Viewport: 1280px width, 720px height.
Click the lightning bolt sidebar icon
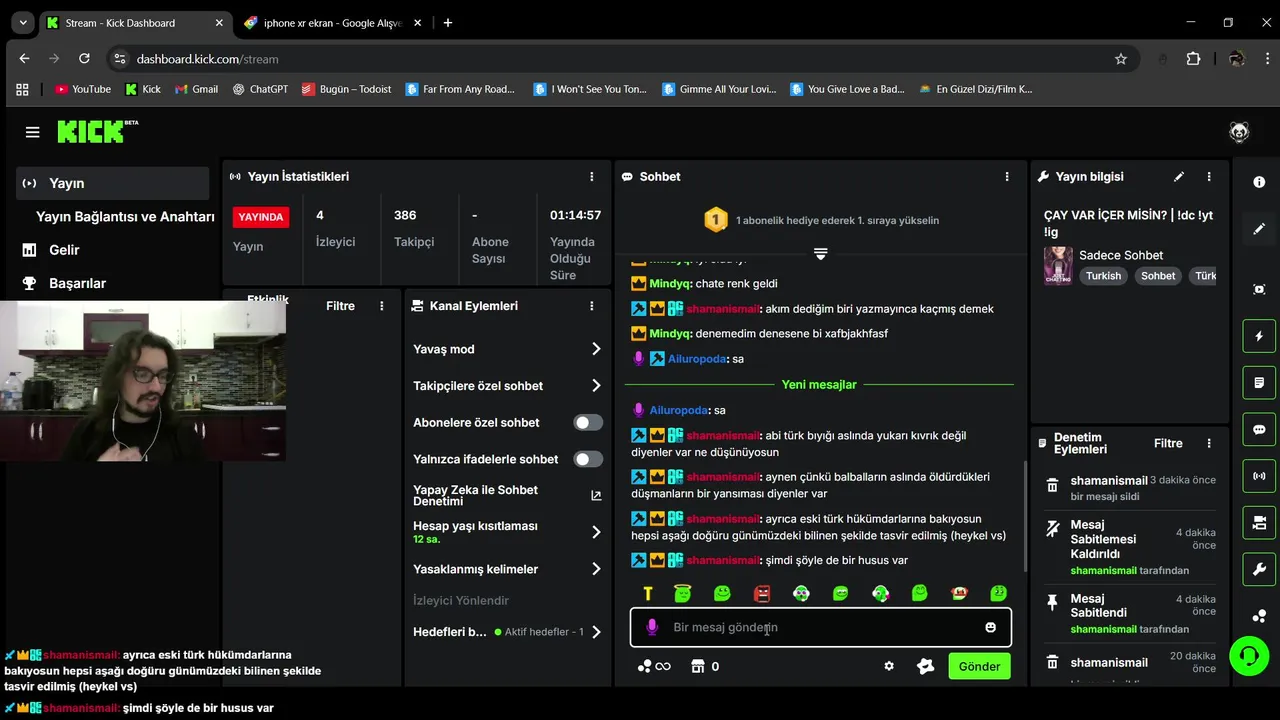[1259, 336]
